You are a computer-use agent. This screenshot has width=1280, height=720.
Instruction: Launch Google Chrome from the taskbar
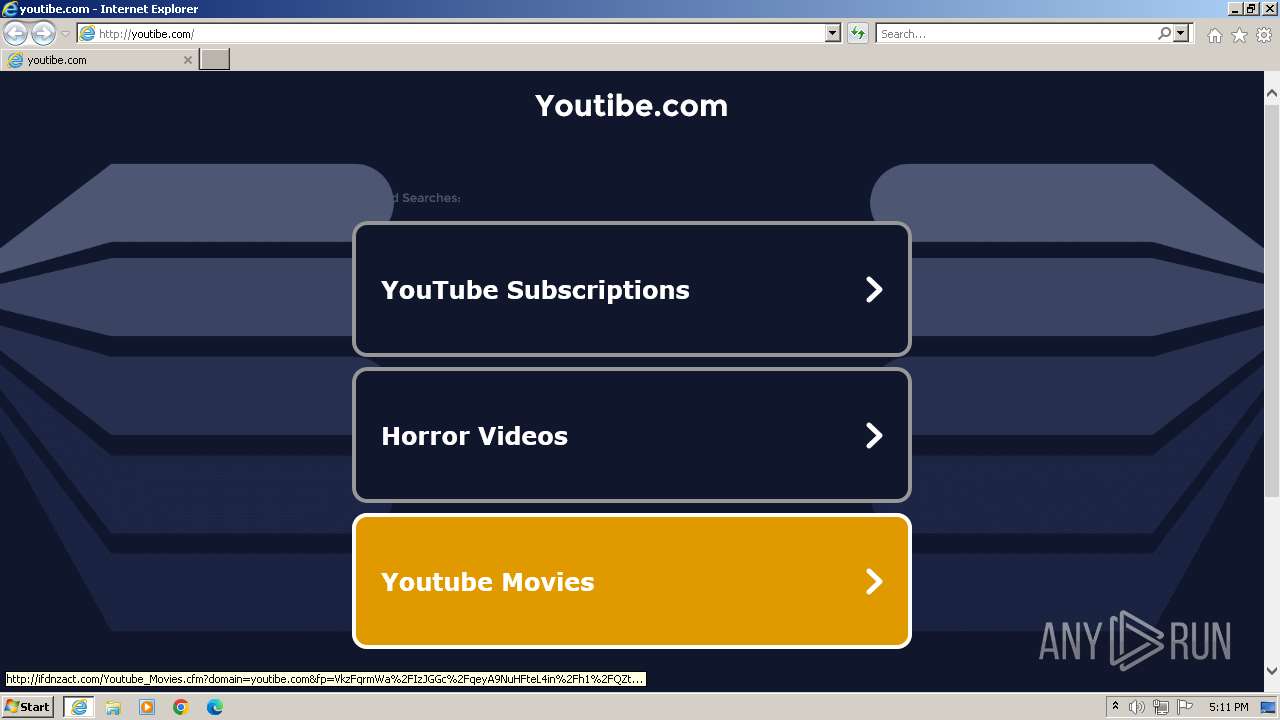click(x=181, y=707)
